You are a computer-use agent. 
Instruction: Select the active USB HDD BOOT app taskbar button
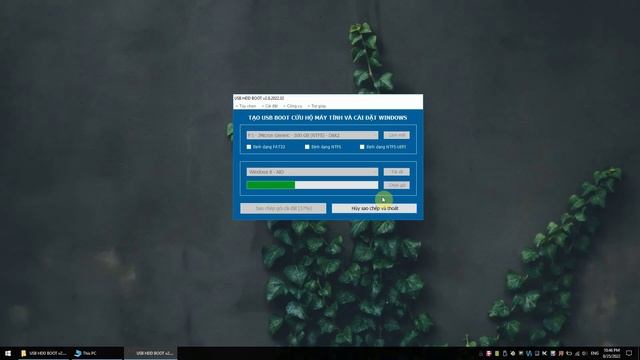tap(151, 353)
